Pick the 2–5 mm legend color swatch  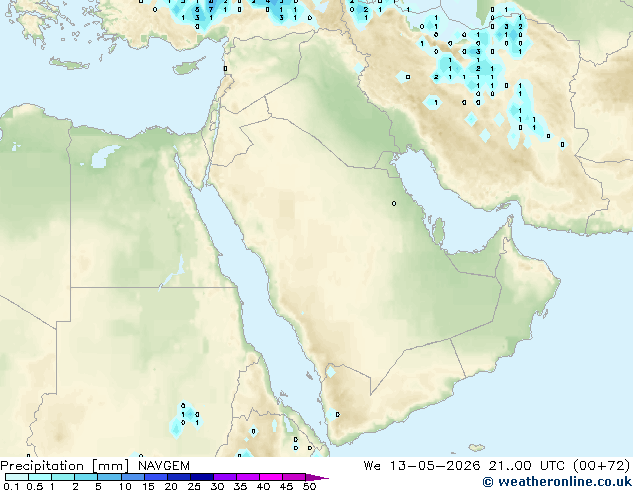86,477
